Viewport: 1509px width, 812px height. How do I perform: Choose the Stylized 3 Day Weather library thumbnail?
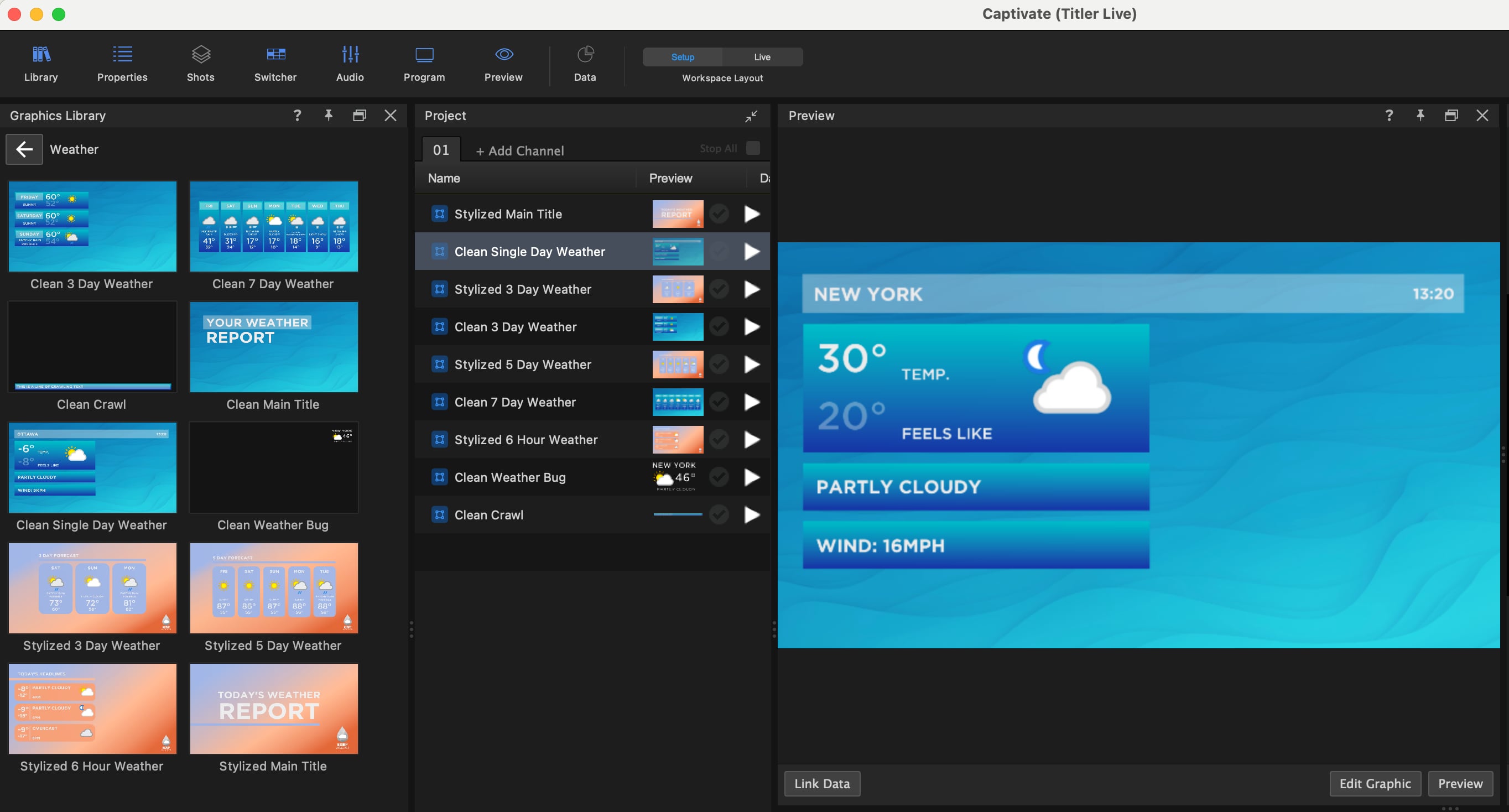coord(92,588)
